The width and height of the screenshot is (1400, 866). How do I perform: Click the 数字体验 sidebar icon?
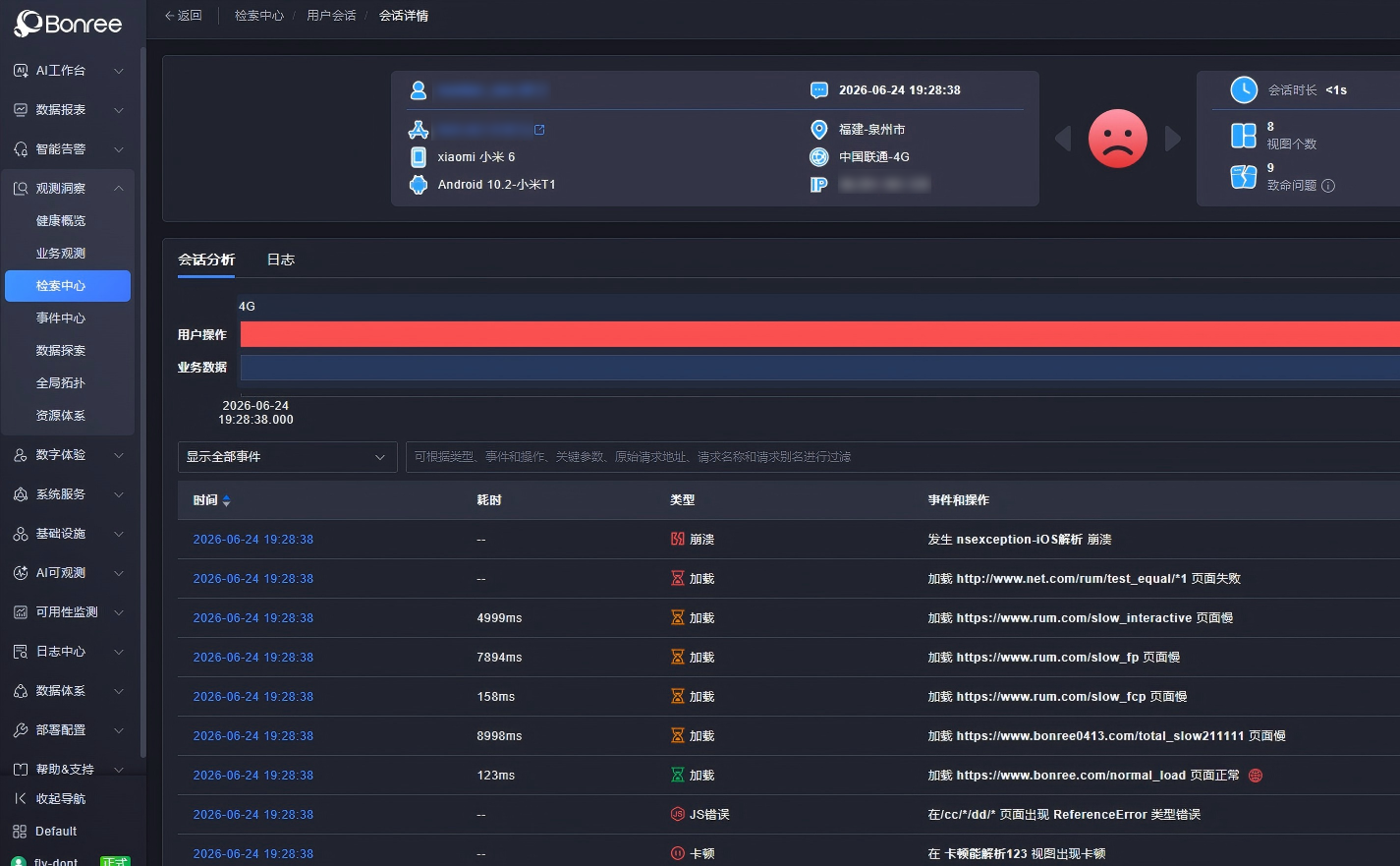(x=21, y=455)
